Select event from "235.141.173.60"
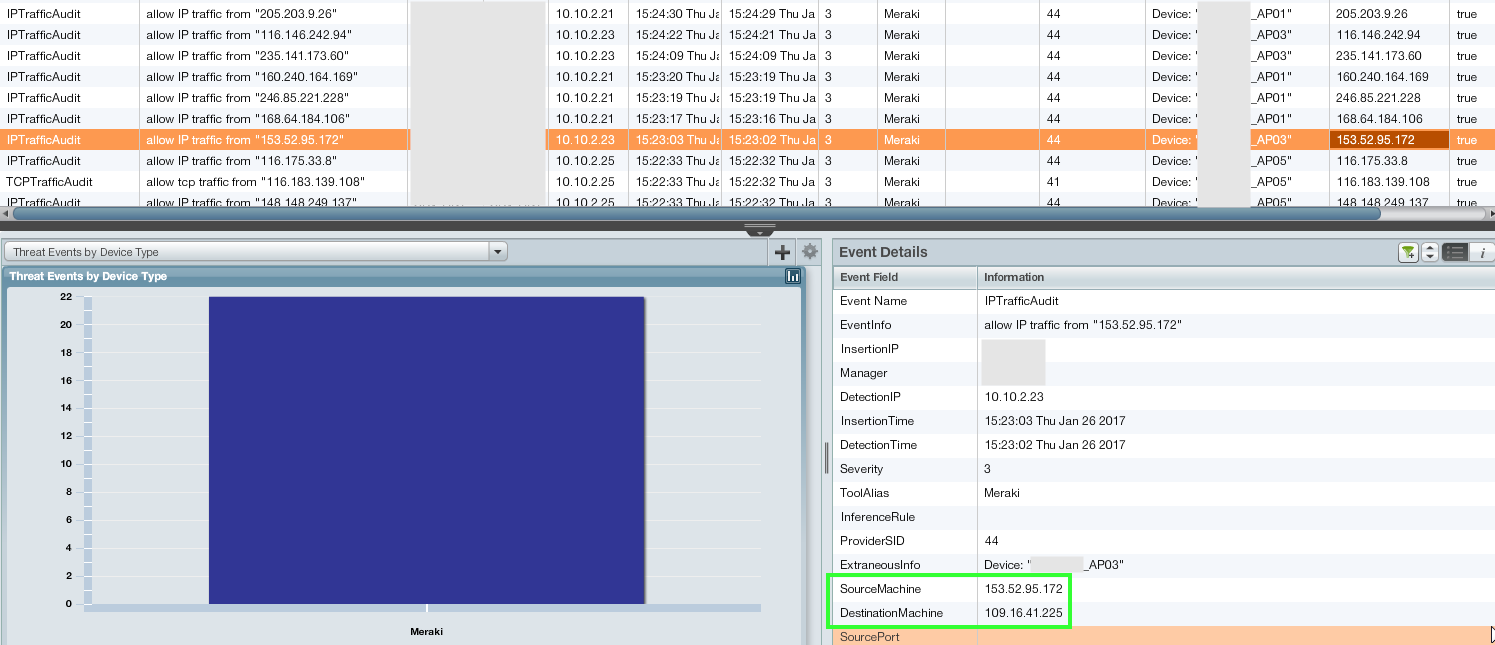Screen dimensions: 1495x645 tap(747, 56)
